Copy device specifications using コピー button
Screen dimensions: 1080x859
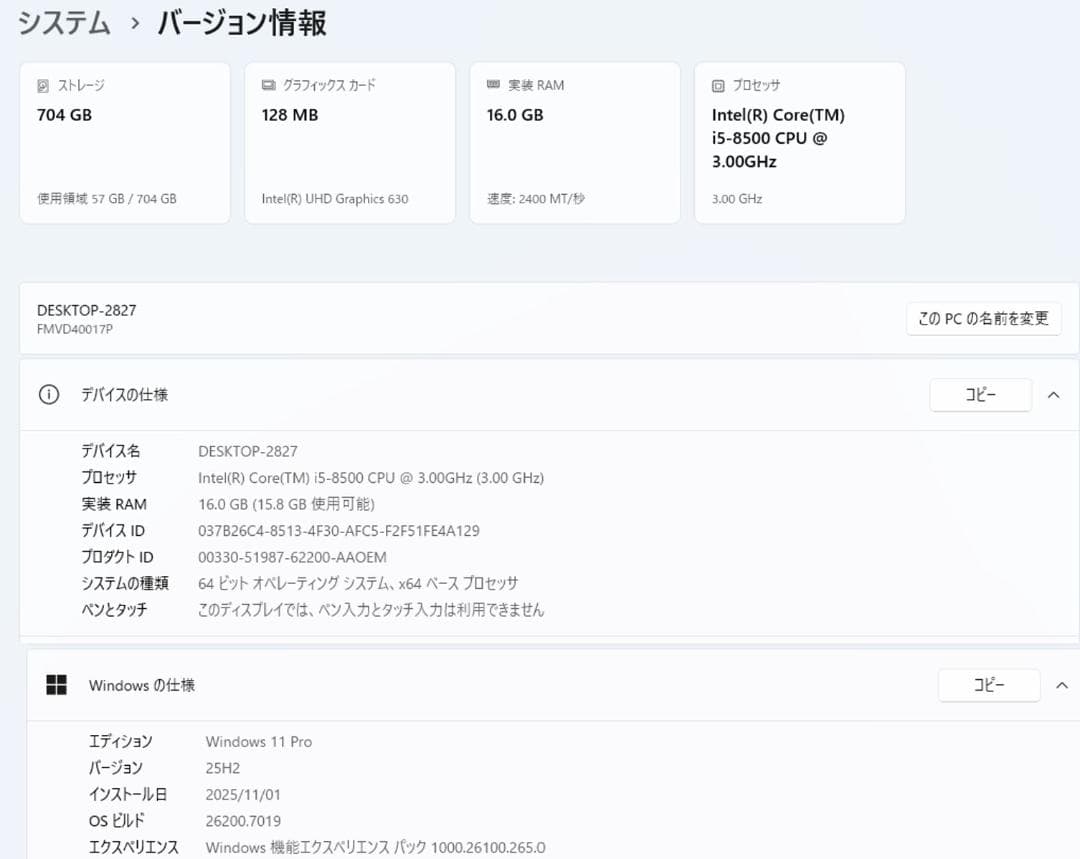coord(980,394)
